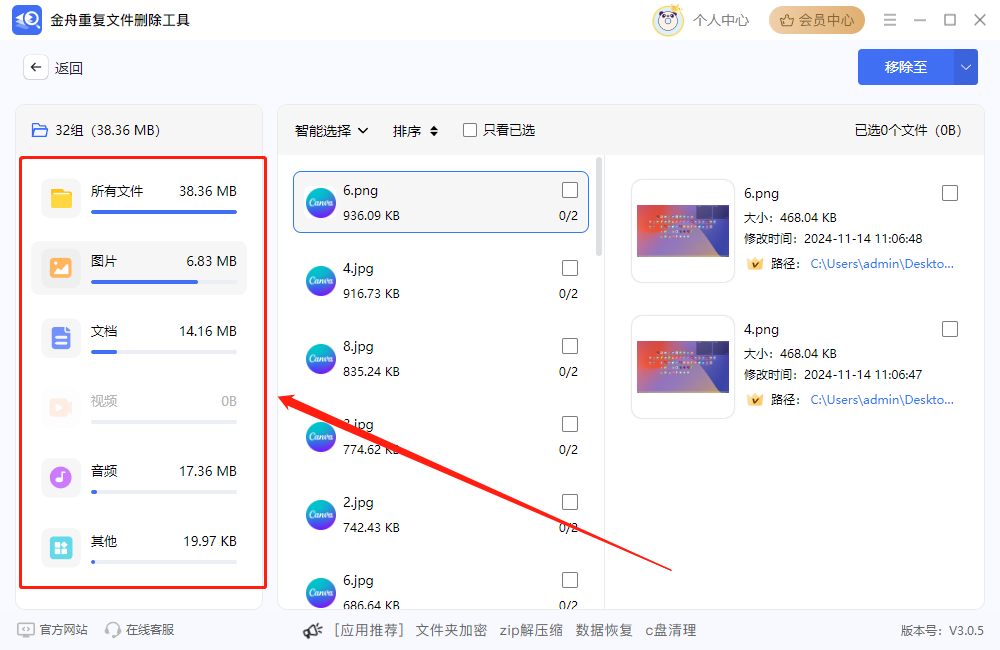Click the 所有文件 size progress bar

164,212
